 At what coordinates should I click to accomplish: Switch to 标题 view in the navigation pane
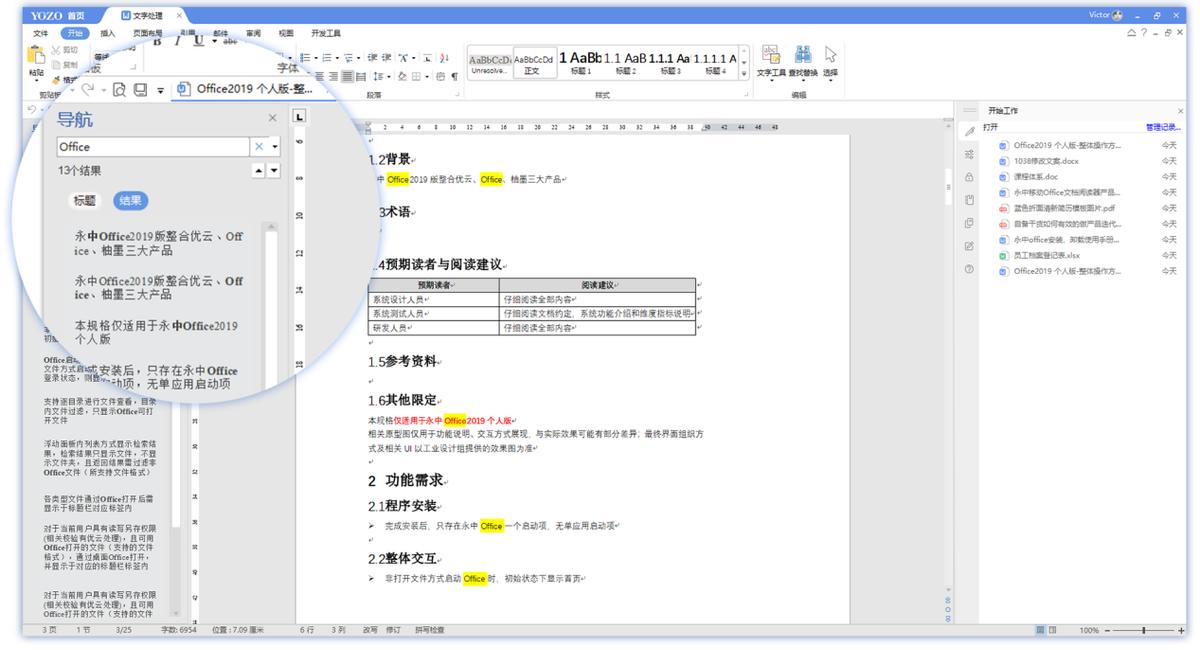tap(85, 200)
